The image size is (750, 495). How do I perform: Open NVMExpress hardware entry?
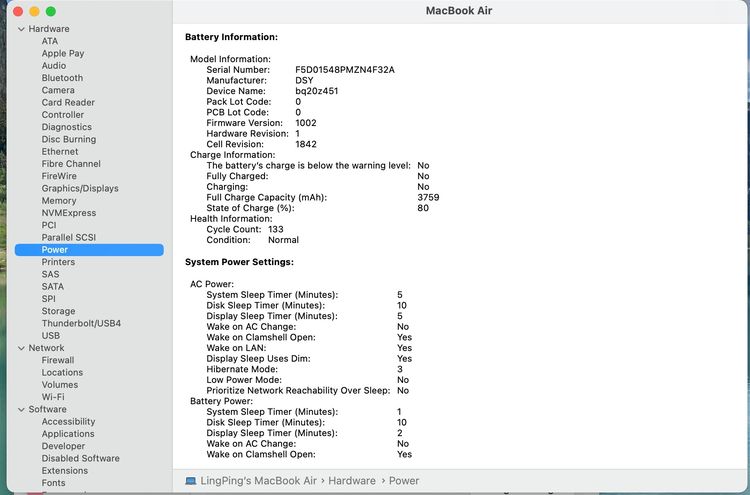[69, 213]
